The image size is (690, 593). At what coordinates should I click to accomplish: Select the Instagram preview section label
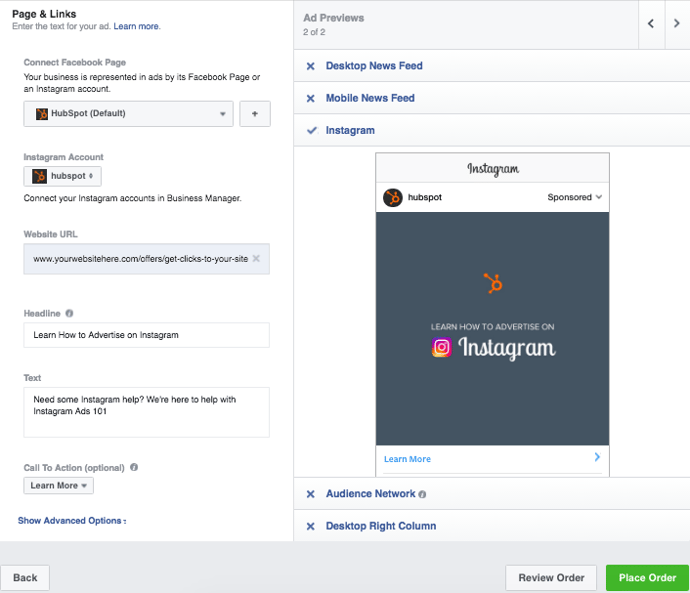(350, 130)
